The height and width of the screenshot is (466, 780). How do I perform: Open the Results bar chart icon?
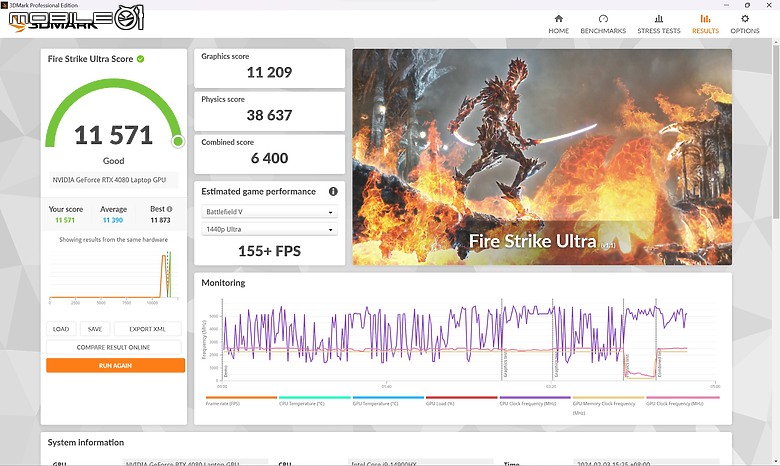pos(705,19)
